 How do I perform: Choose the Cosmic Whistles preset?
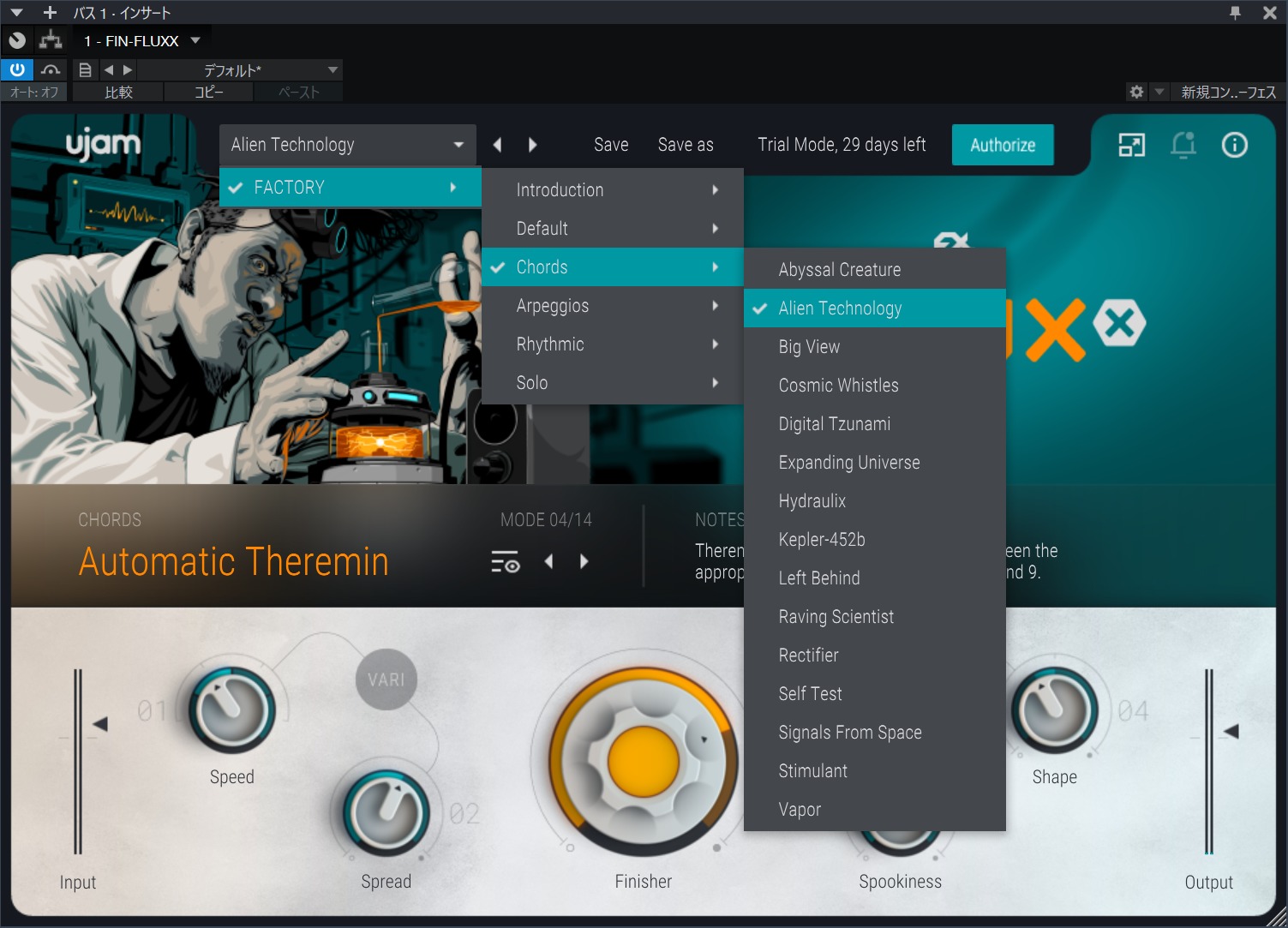(x=875, y=386)
